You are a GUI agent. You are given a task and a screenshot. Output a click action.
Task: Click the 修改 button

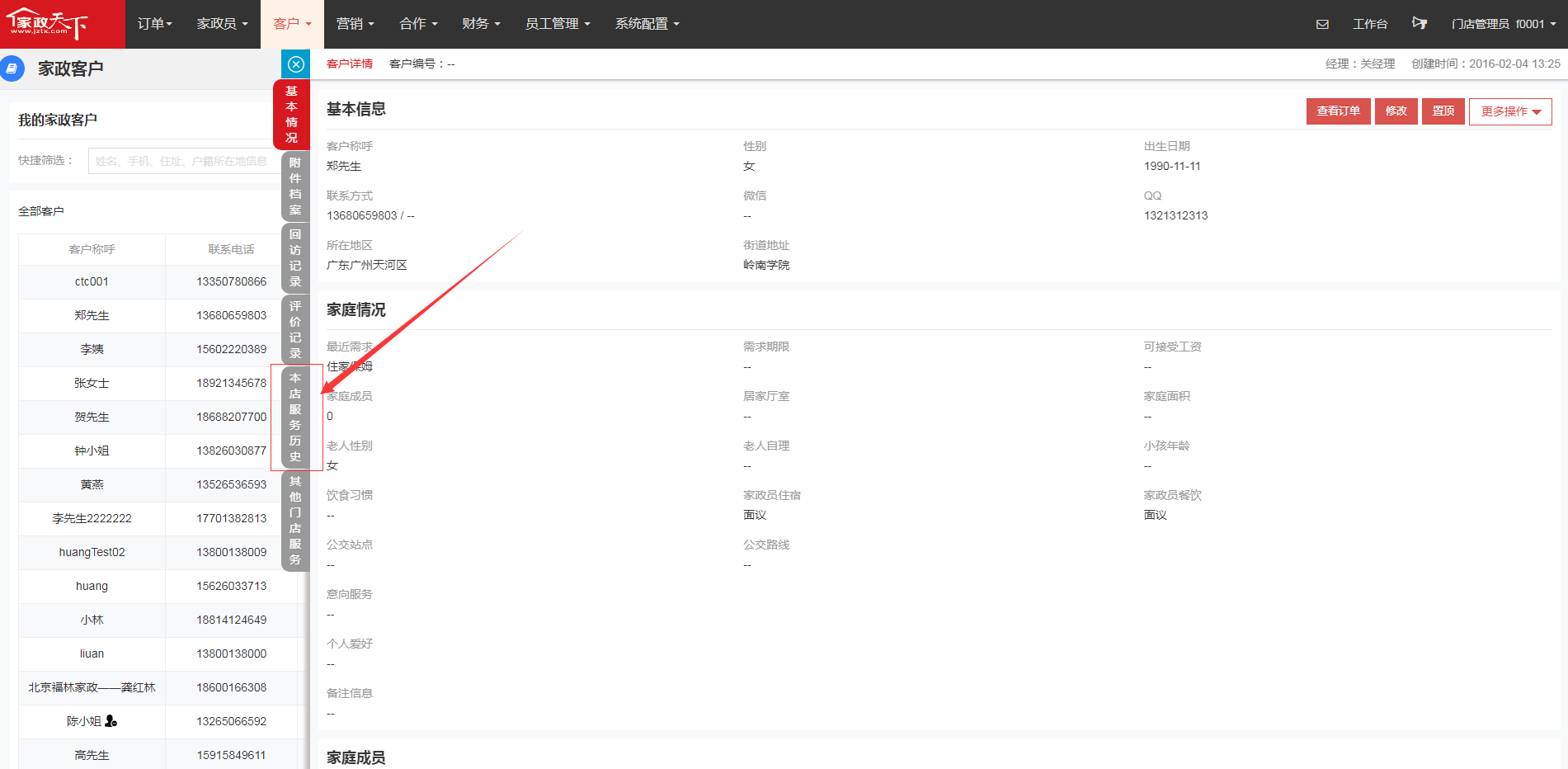coord(1396,111)
